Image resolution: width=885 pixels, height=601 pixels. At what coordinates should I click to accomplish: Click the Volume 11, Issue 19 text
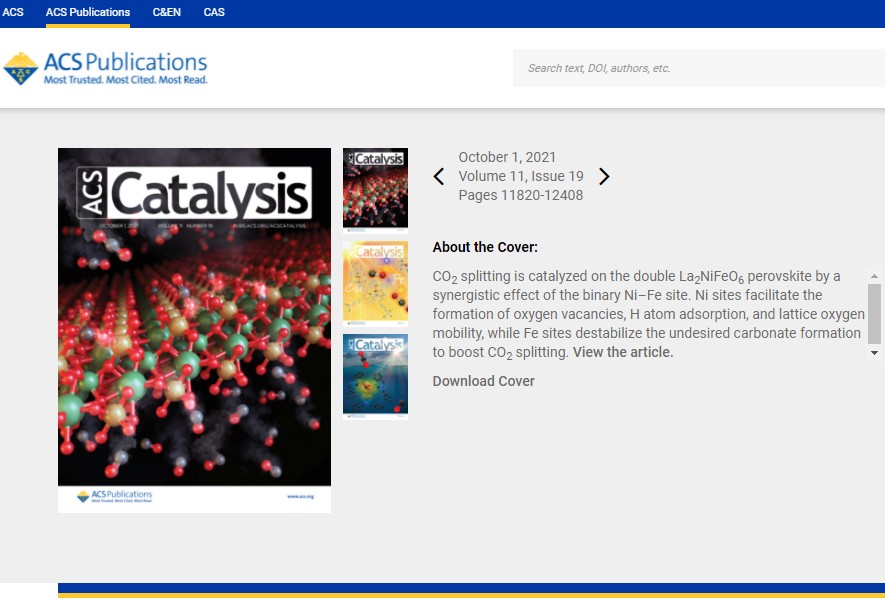(520, 176)
